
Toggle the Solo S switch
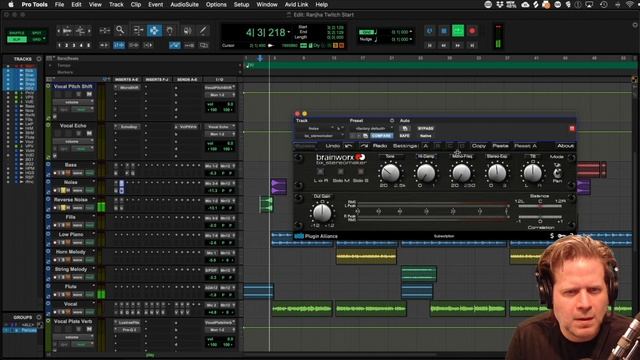click(360, 172)
